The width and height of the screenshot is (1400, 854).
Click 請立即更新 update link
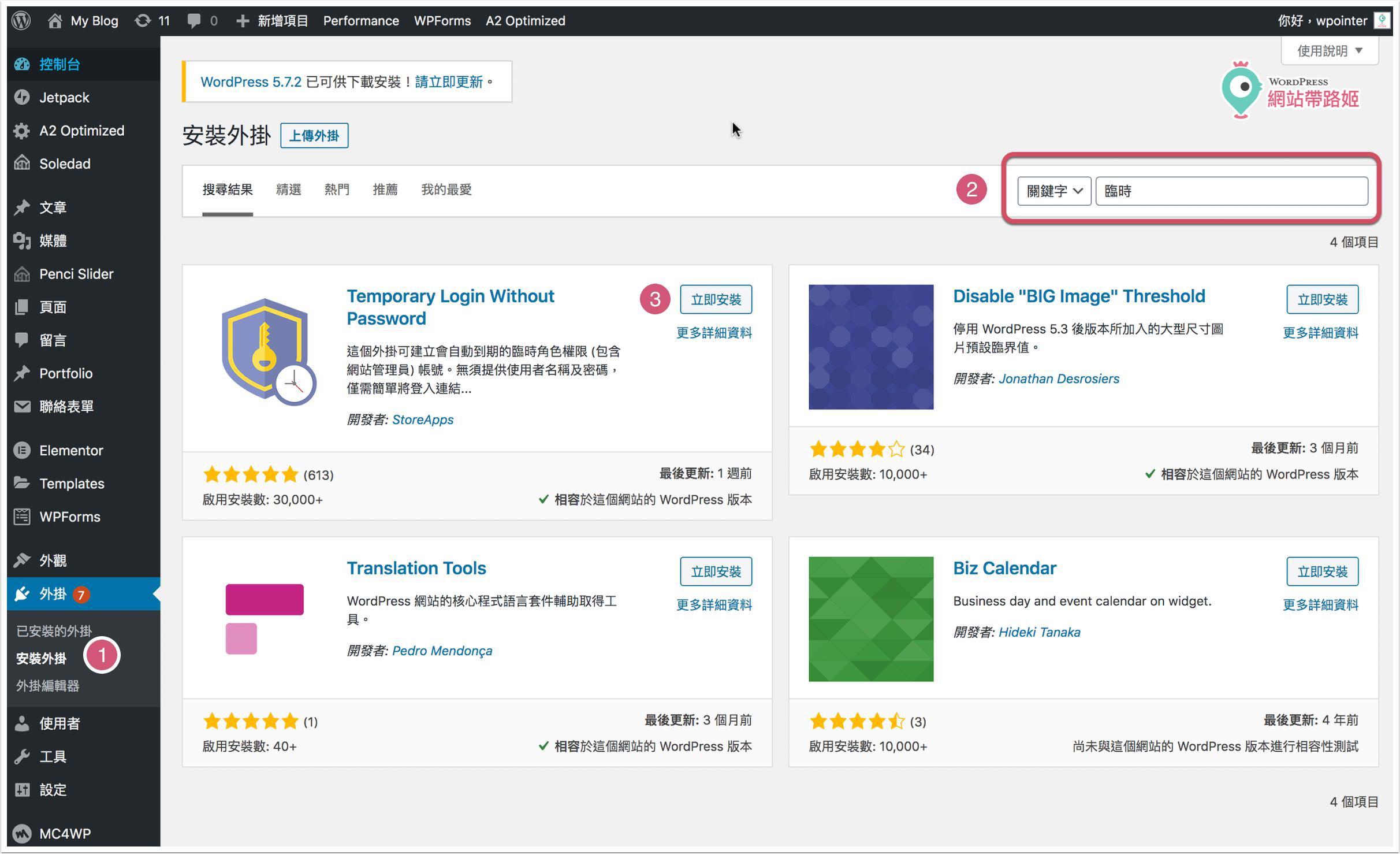[x=449, y=82]
